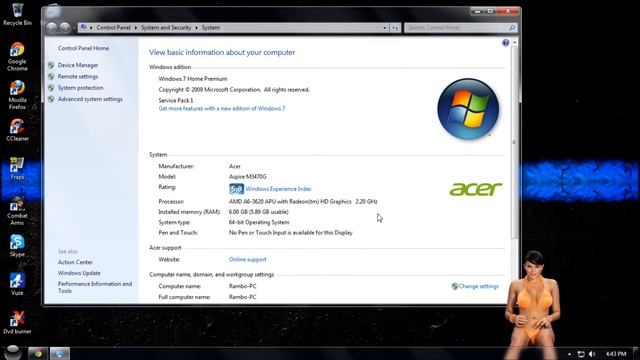Click Show desktop button at taskbar end

coord(636,353)
